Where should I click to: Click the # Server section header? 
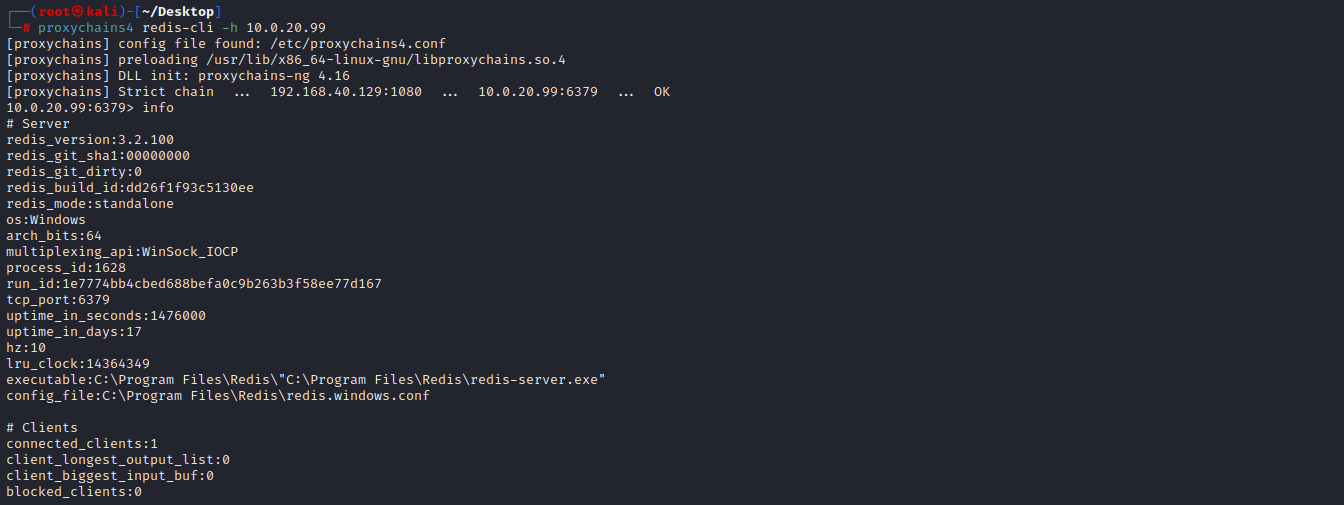coord(38,124)
